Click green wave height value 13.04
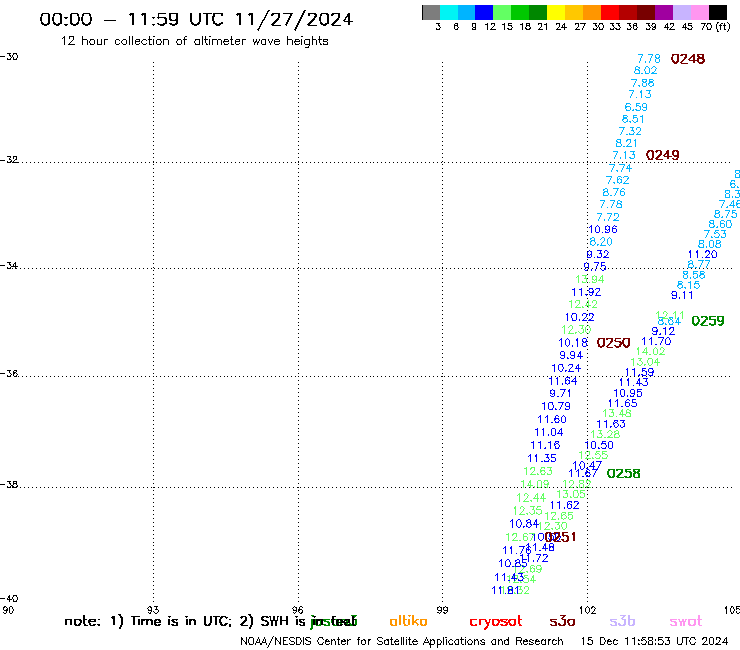 pyautogui.click(x=645, y=362)
